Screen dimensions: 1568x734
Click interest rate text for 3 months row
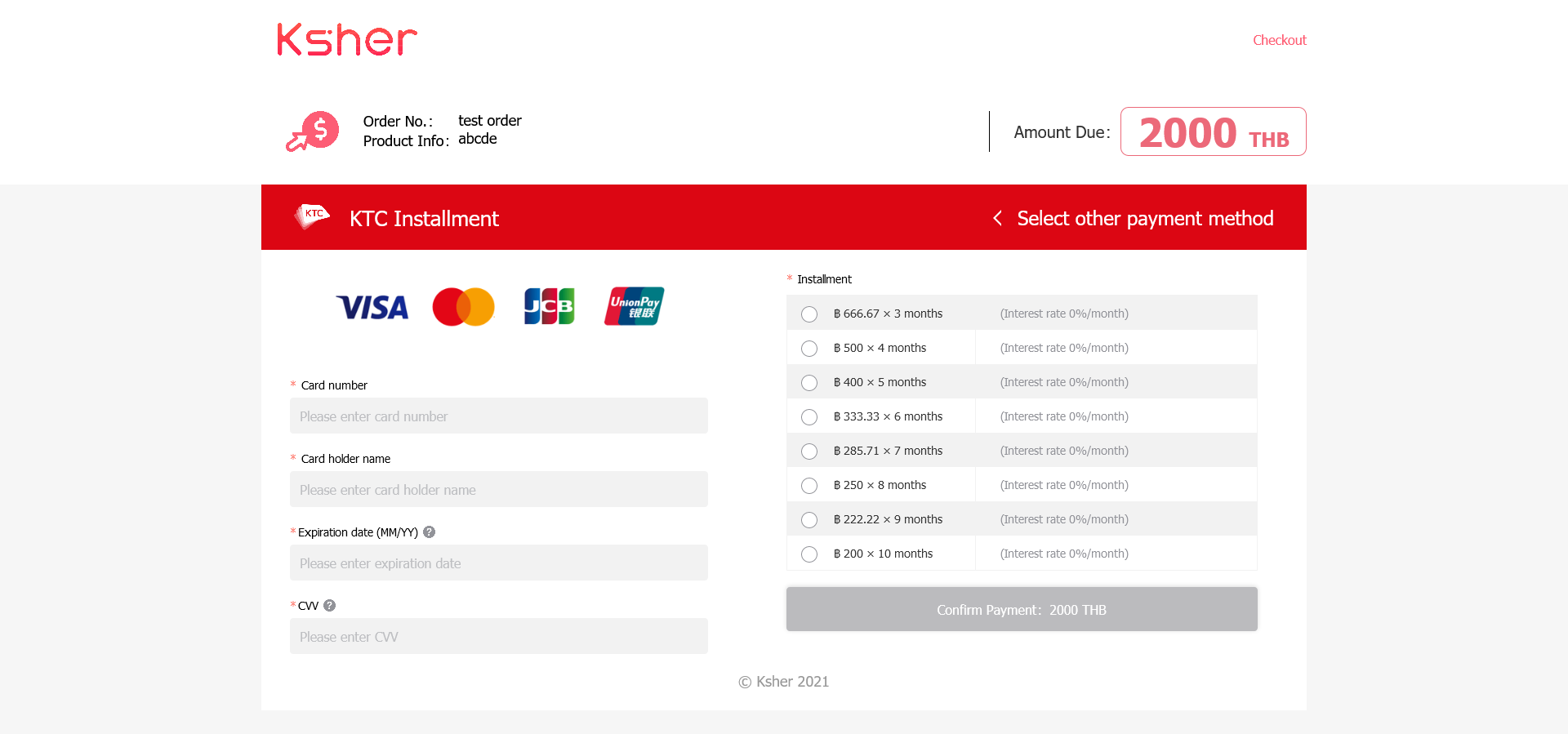click(x=1064, y=314)
